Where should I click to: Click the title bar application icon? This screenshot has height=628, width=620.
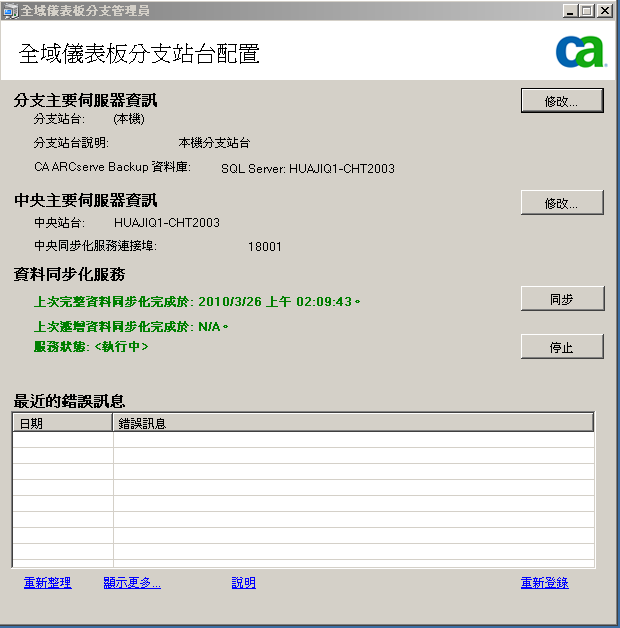pyautogui.click(x=10, y=10)
